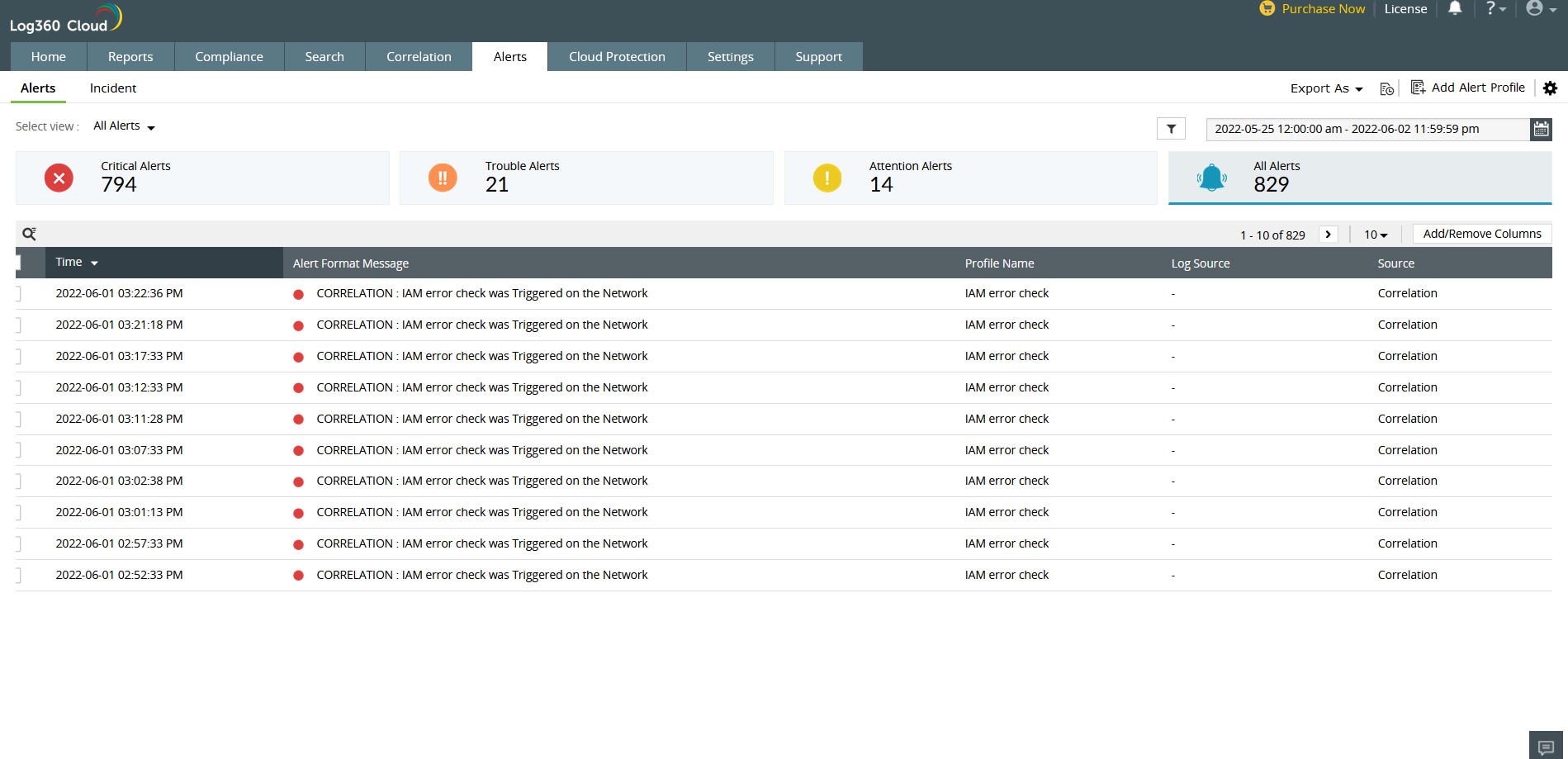Click the notification bell icon
Viewport: 1568px width, 759px height.
1455,9
